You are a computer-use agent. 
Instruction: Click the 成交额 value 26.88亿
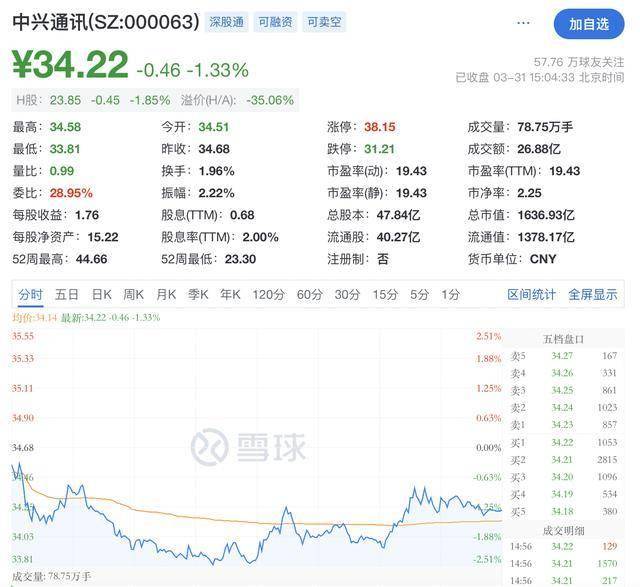coord(539,149)
